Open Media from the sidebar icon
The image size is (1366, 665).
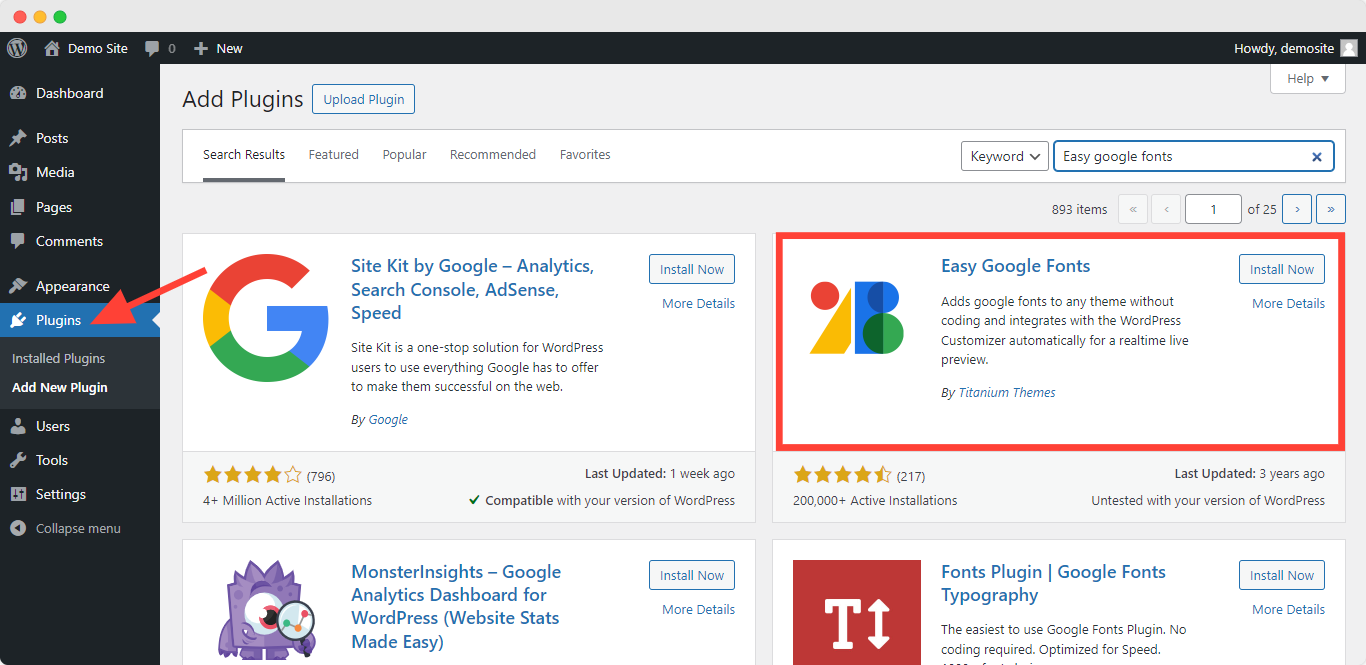[18, 172]
